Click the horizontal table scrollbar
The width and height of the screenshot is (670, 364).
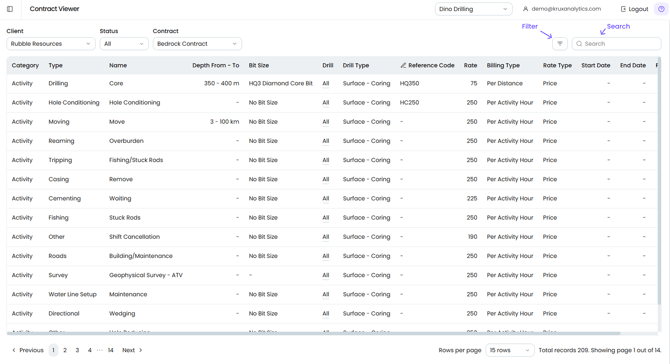tap(314, 333)
